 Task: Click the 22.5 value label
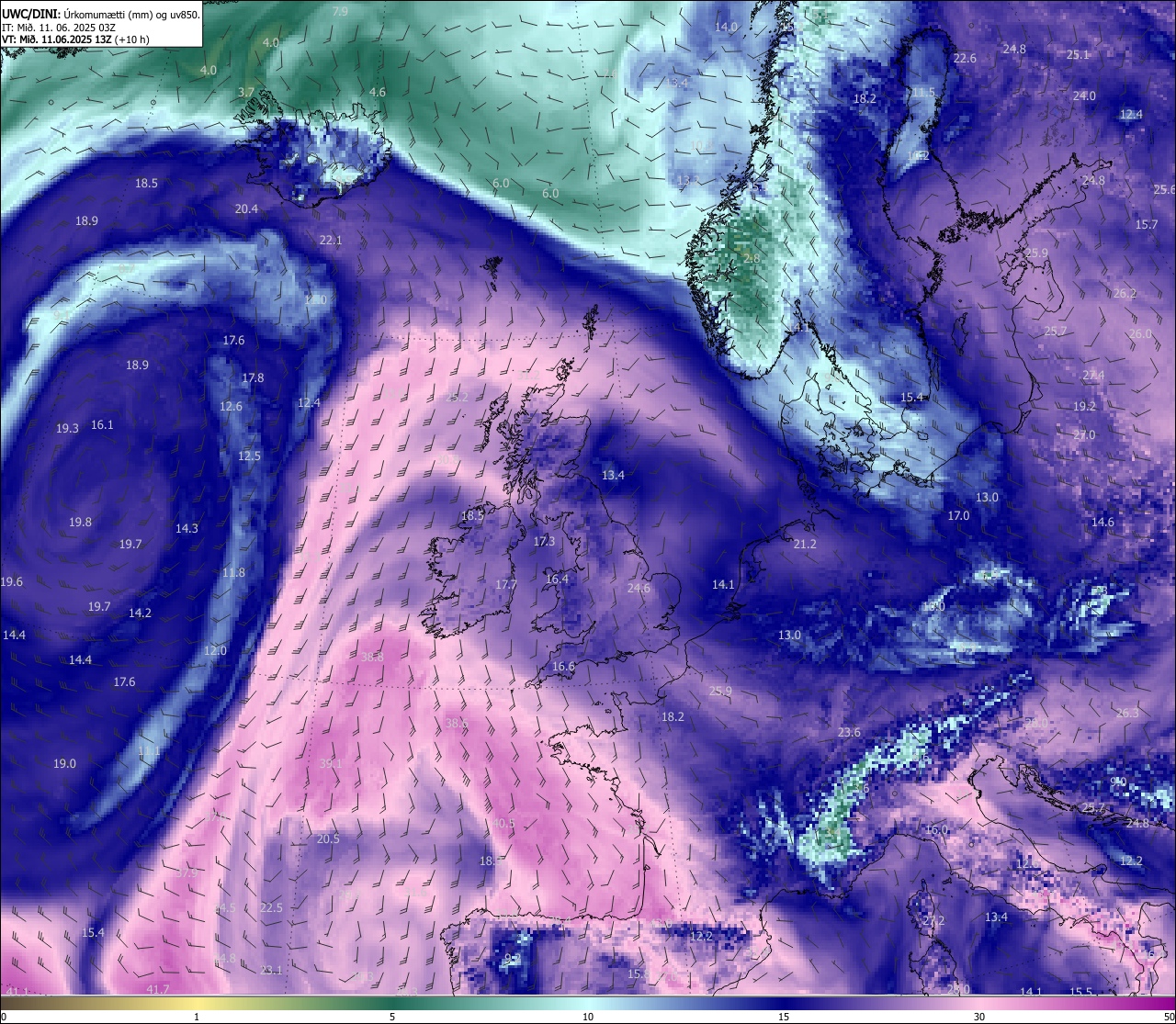pyautogui.click(x=271, y=908)
